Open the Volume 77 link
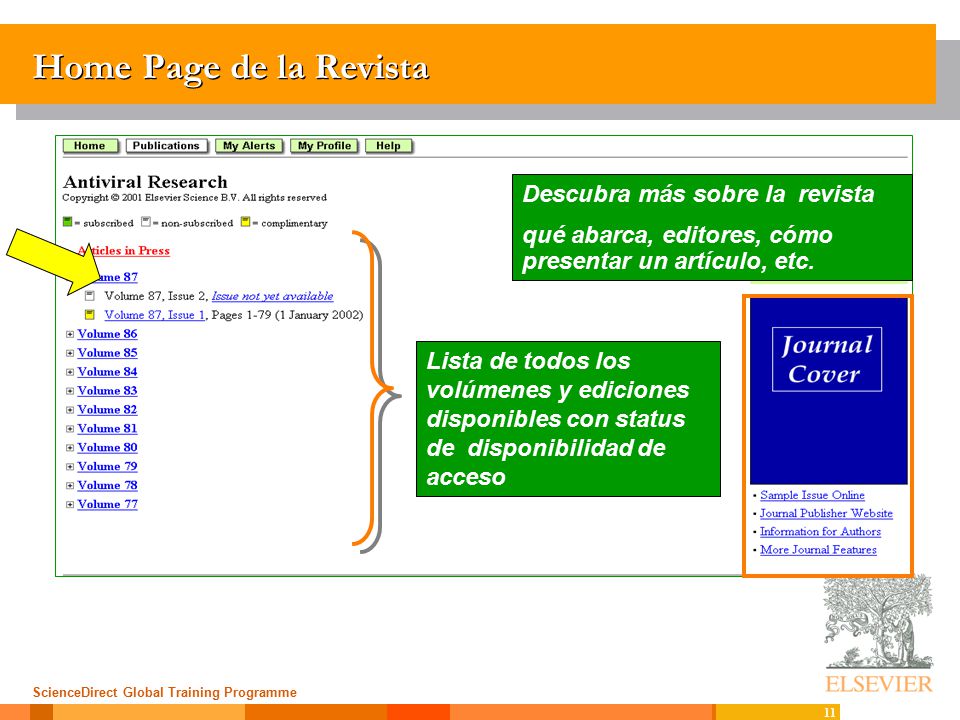Screen dimensions: 960x720 (107, 504)
